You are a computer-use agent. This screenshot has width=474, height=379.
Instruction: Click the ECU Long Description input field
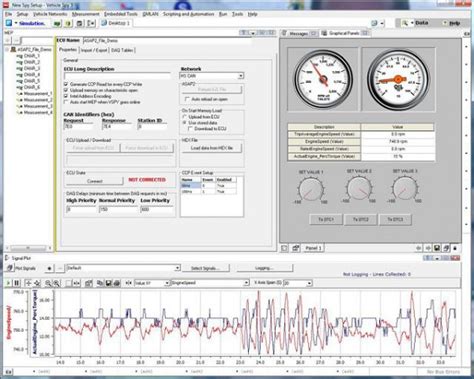(117, 76)
